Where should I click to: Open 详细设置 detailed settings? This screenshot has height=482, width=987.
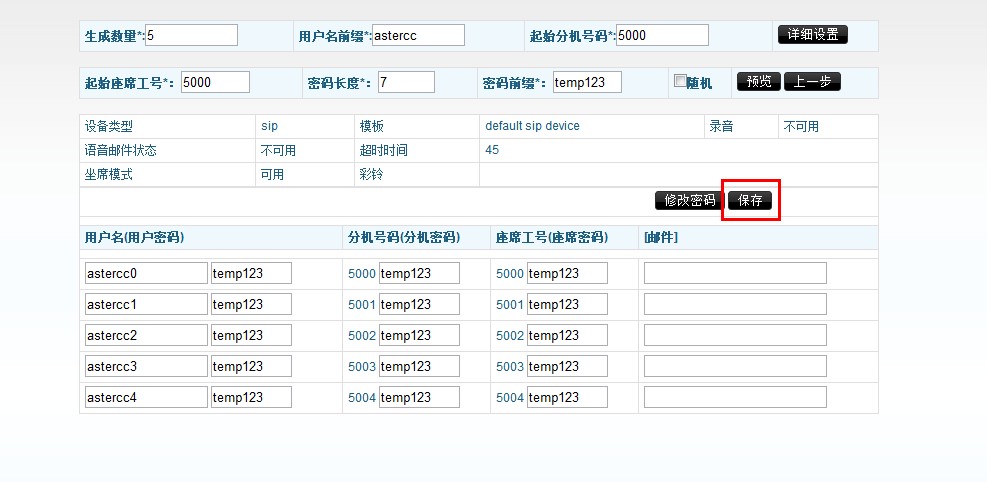pyautogui.click(x=812, y=35)
